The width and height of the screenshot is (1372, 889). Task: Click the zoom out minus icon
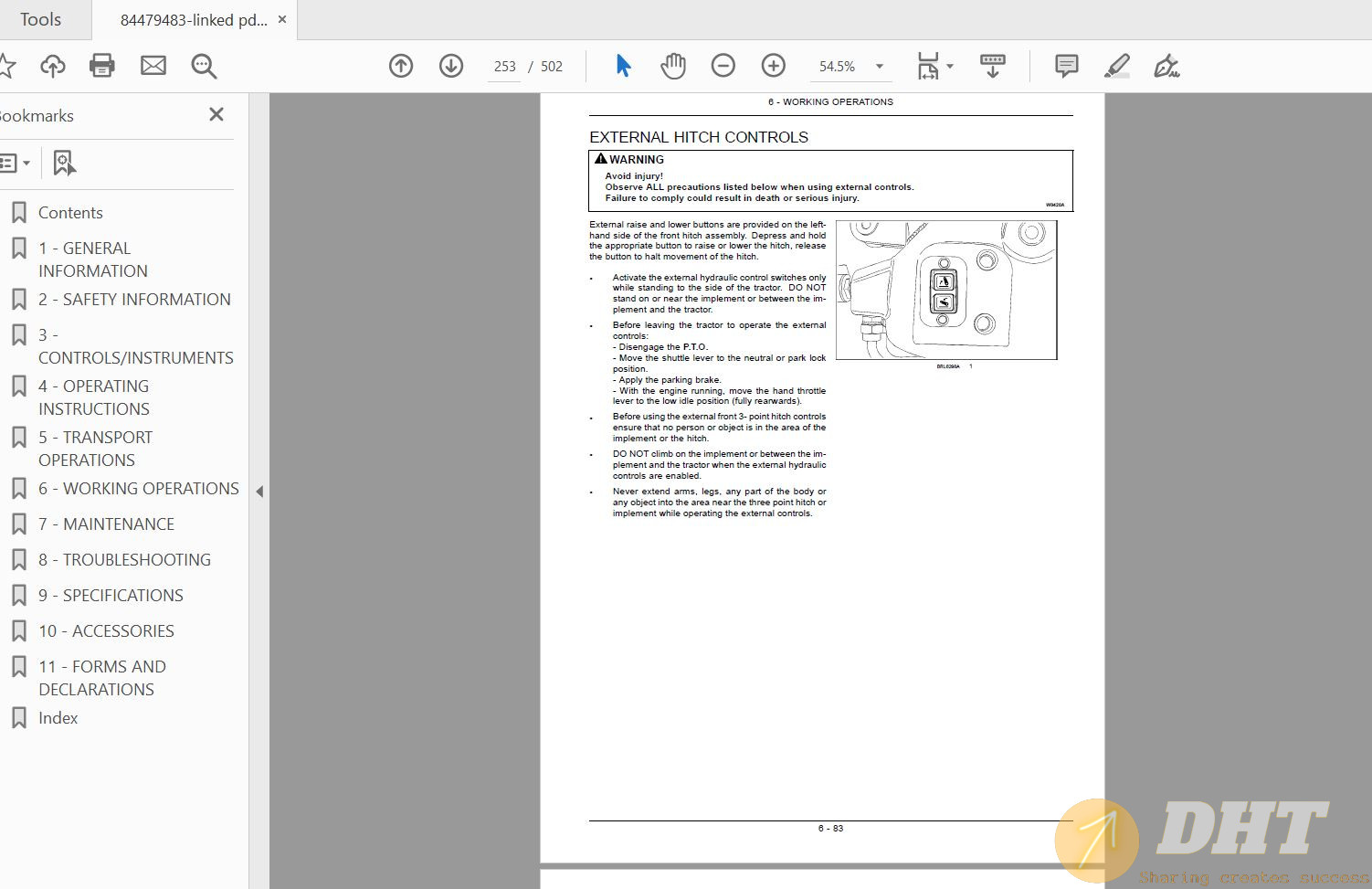coord(723,66)
